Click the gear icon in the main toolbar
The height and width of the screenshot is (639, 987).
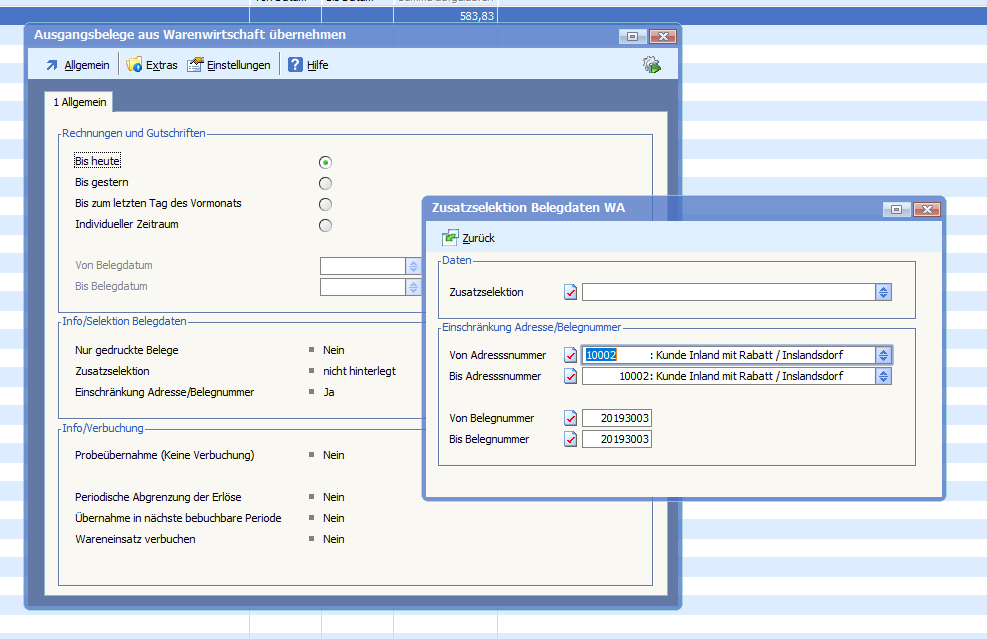coord(652,65)
